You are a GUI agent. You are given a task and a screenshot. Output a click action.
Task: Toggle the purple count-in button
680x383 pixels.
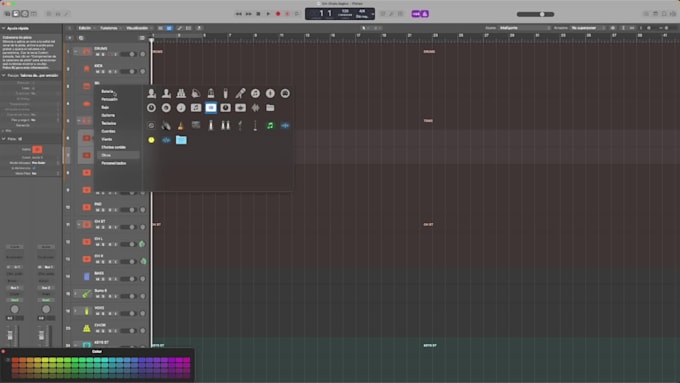(x=416, y=14)
